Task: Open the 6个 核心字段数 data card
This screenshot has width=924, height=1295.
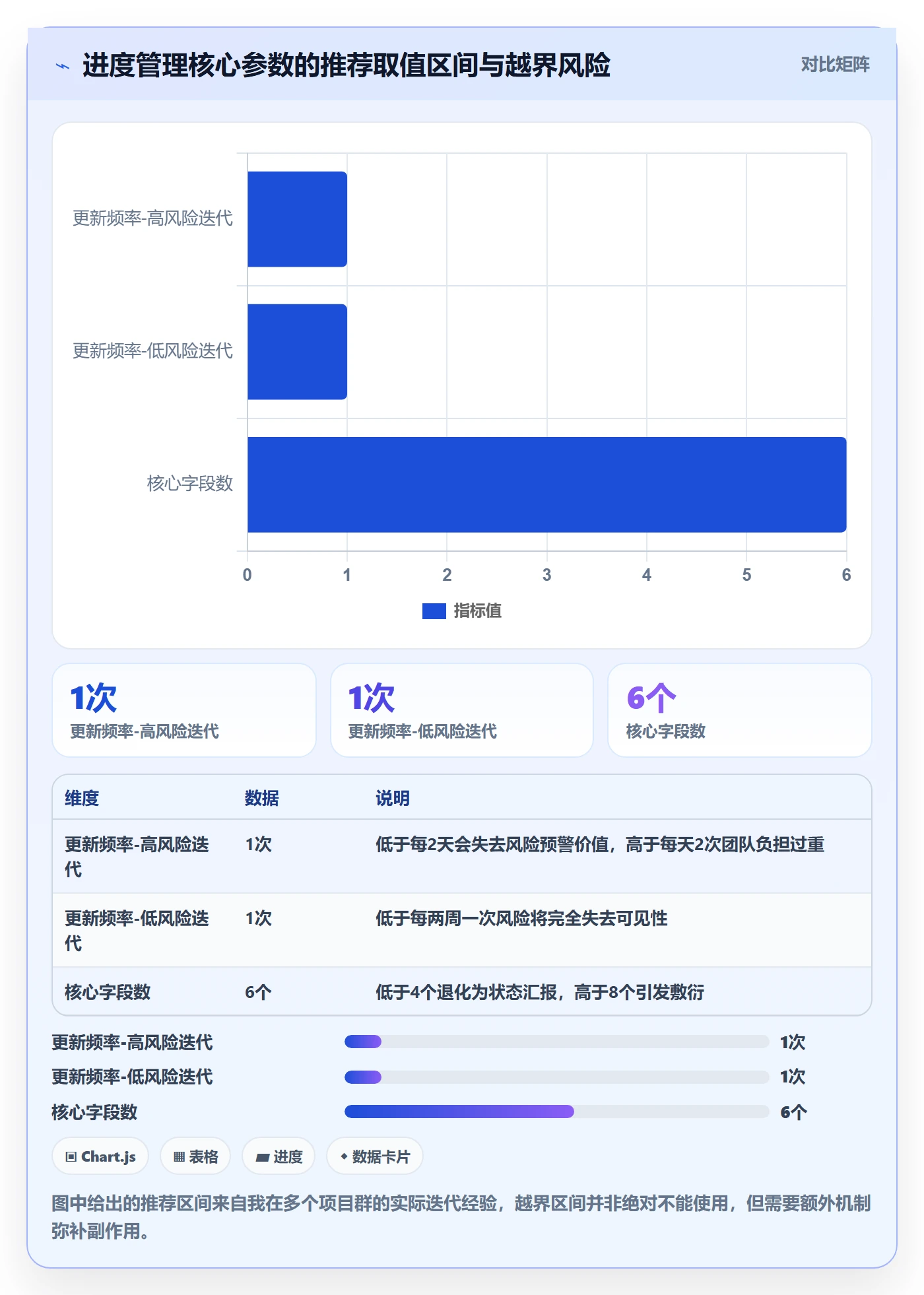Action: [x=740, y=710]
